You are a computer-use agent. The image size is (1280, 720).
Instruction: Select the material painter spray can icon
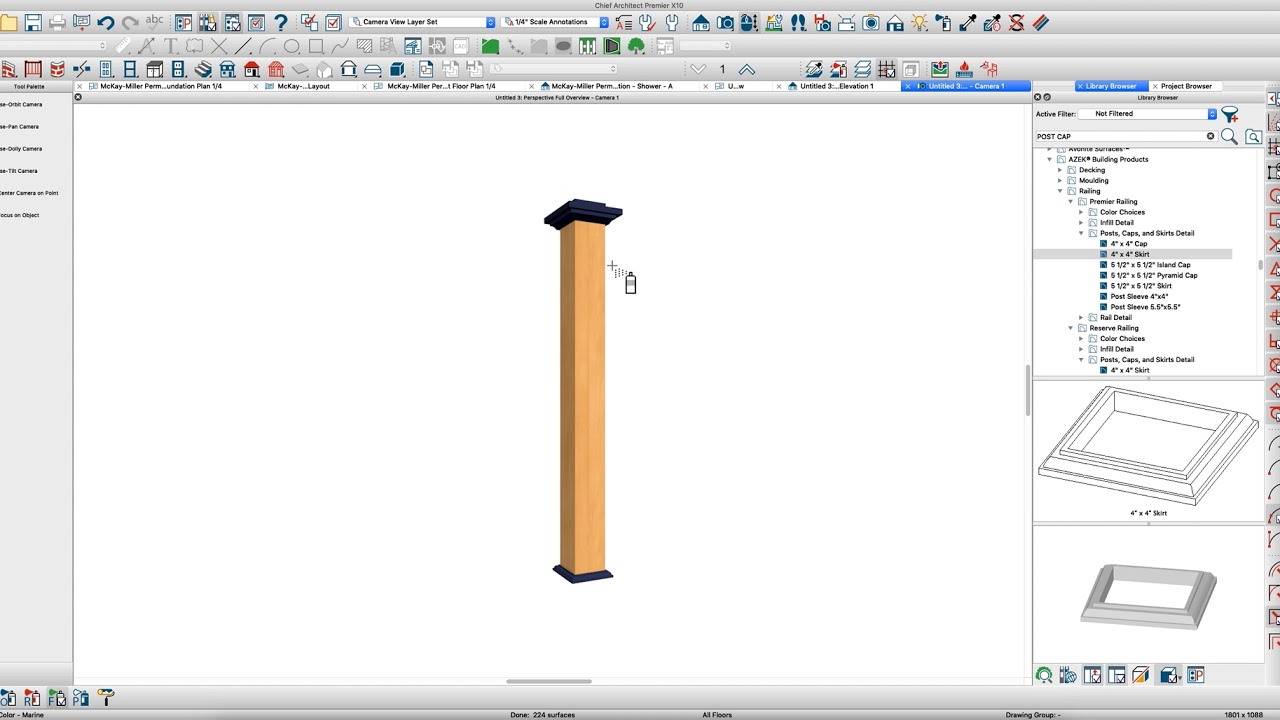click(x=943, y=22)
